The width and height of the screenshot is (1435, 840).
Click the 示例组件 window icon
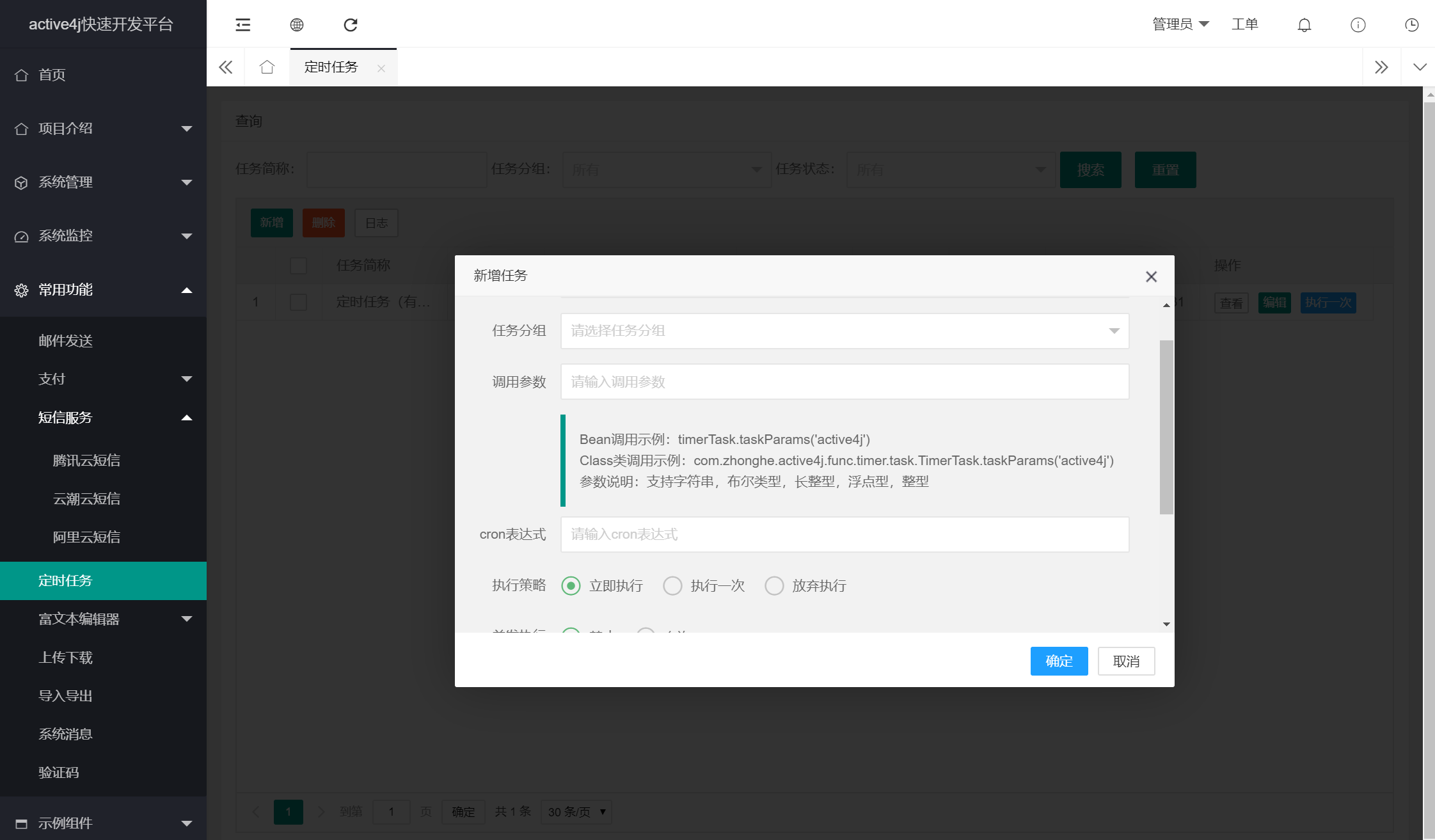[21, 823]
